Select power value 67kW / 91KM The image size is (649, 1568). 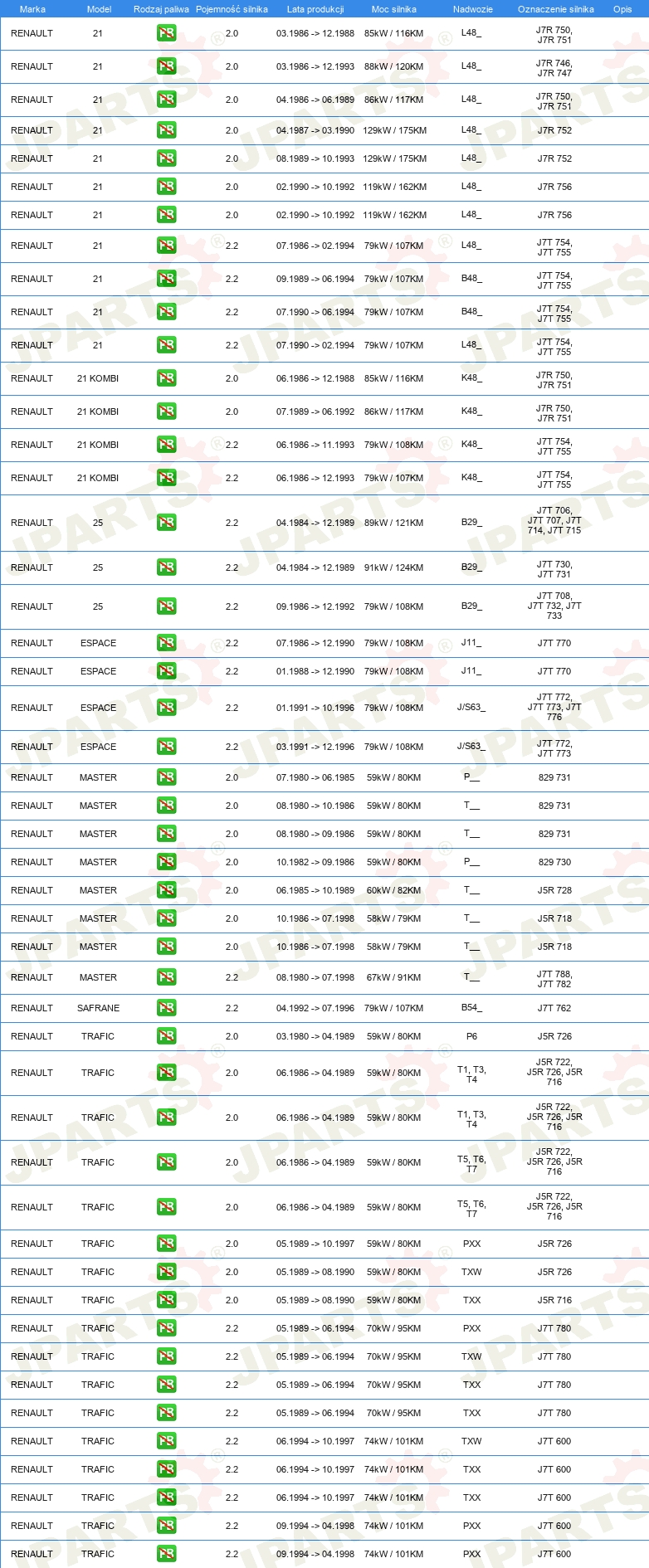(393, 977)
